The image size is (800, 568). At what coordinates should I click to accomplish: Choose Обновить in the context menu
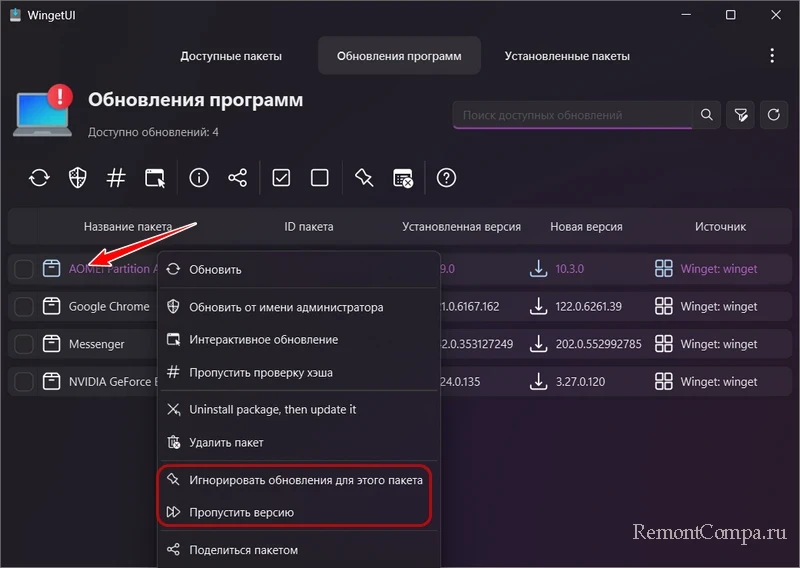pos(299,269)
